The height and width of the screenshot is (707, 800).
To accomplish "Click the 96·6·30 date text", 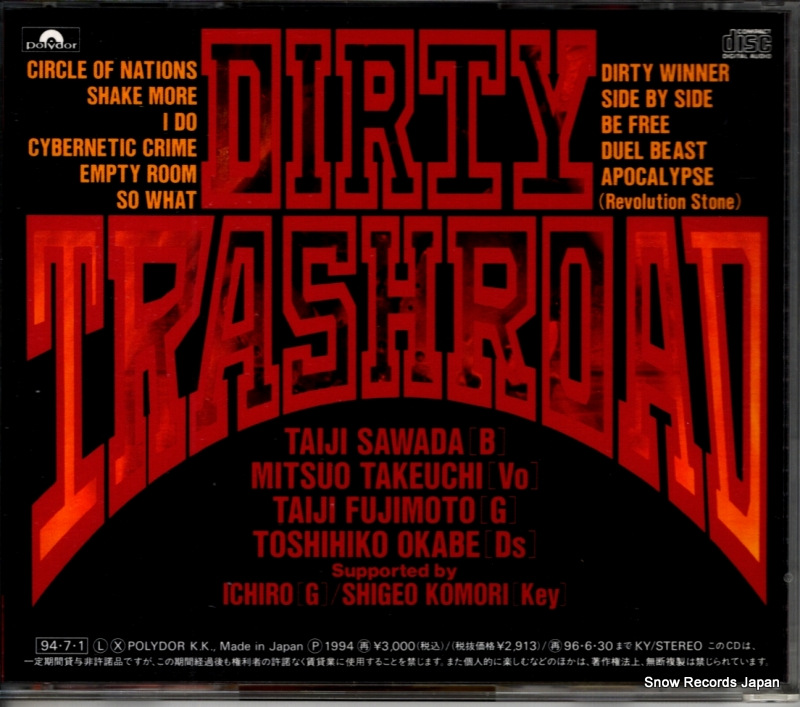I will pos(588,646).
